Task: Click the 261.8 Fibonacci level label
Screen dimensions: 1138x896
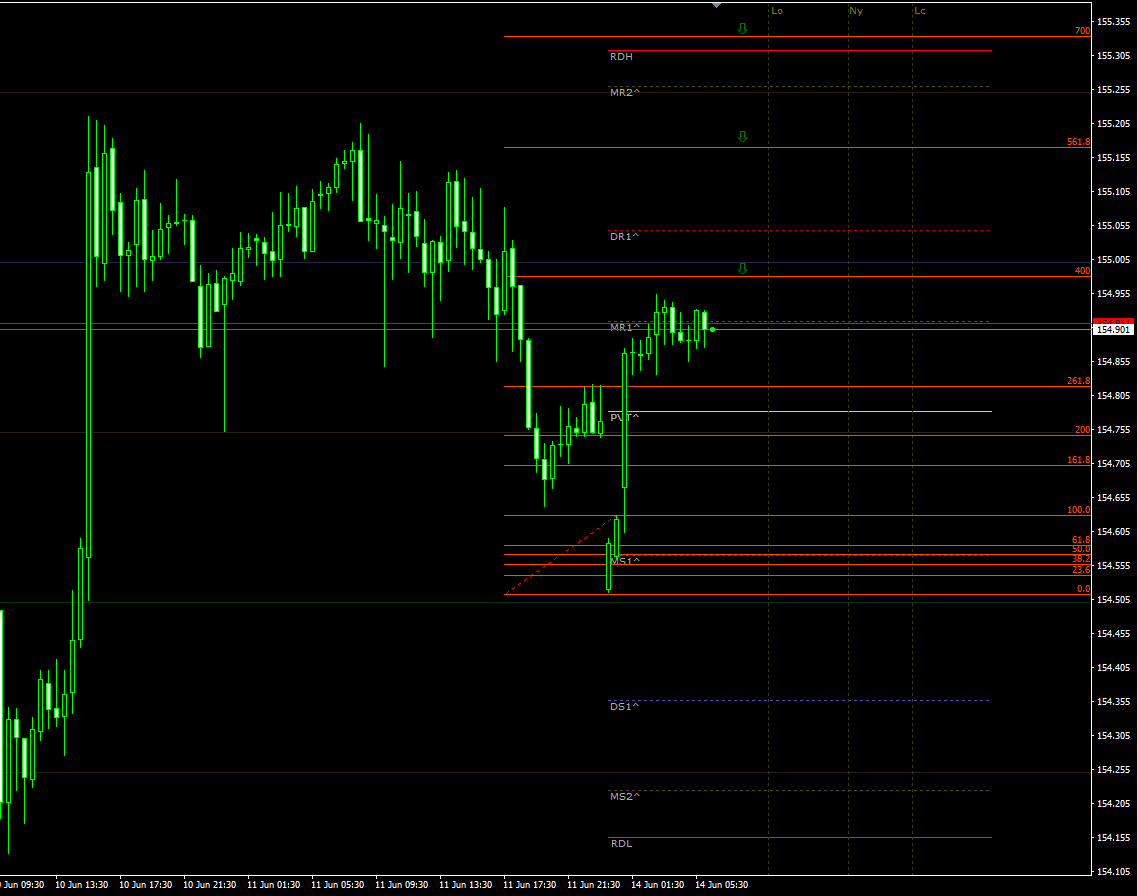Action: click(x=1078, y=381)
